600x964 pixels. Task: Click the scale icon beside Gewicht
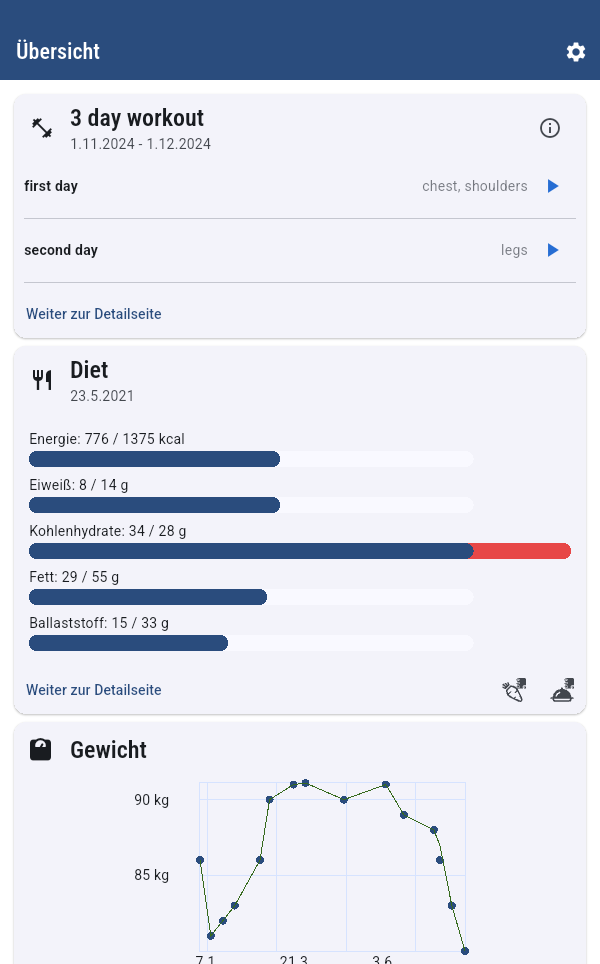pyautogui.click(x=41, y=750)
